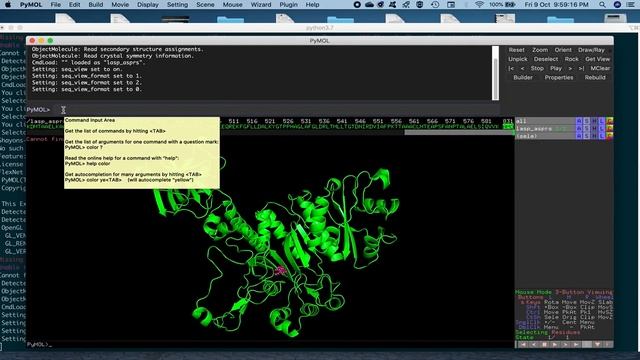
Task: Step back one frame with < button
Action: tap(522, 68)
